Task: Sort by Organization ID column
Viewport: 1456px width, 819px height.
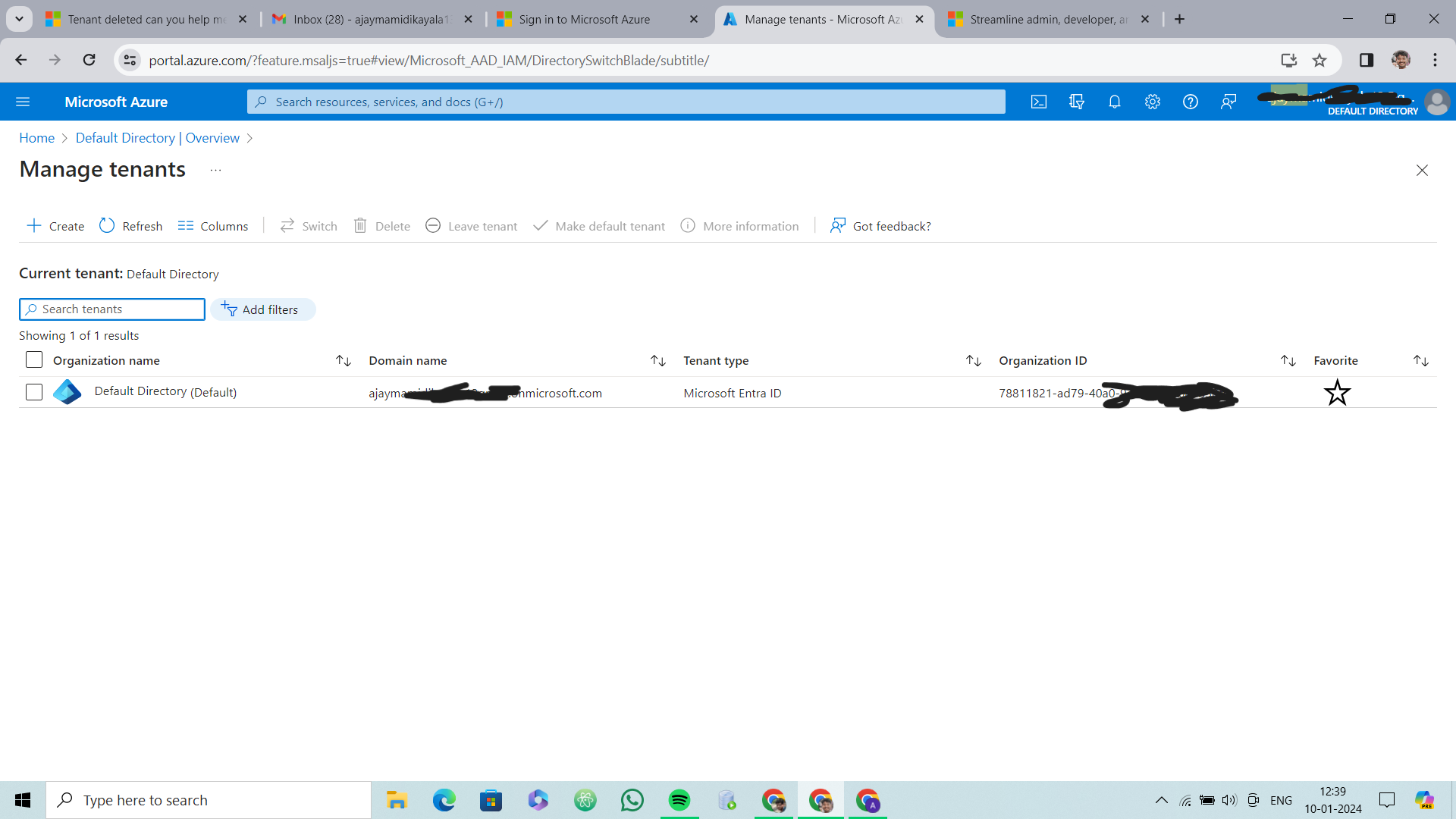Action: click(x=1288, y=361)
